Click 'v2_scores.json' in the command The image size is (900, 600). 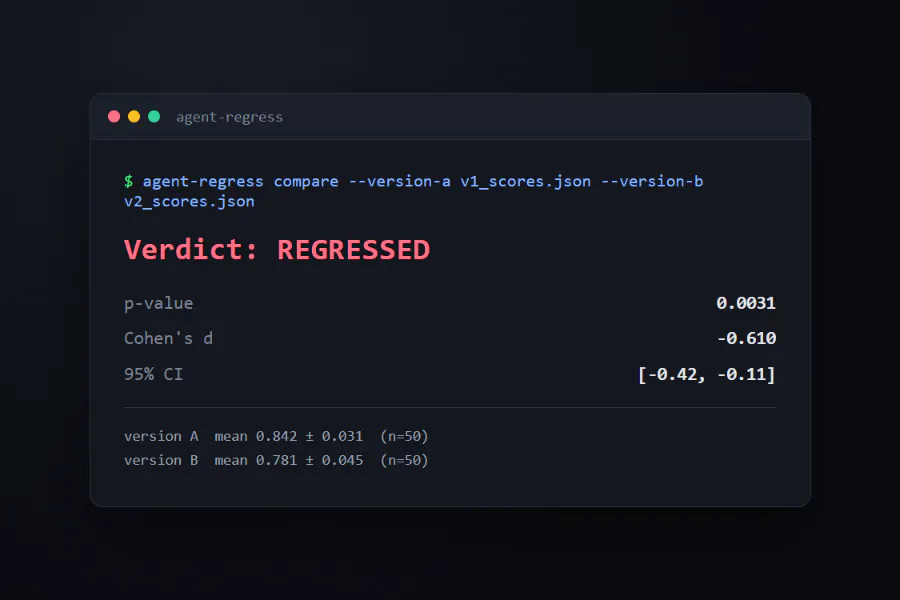[189, 202]
